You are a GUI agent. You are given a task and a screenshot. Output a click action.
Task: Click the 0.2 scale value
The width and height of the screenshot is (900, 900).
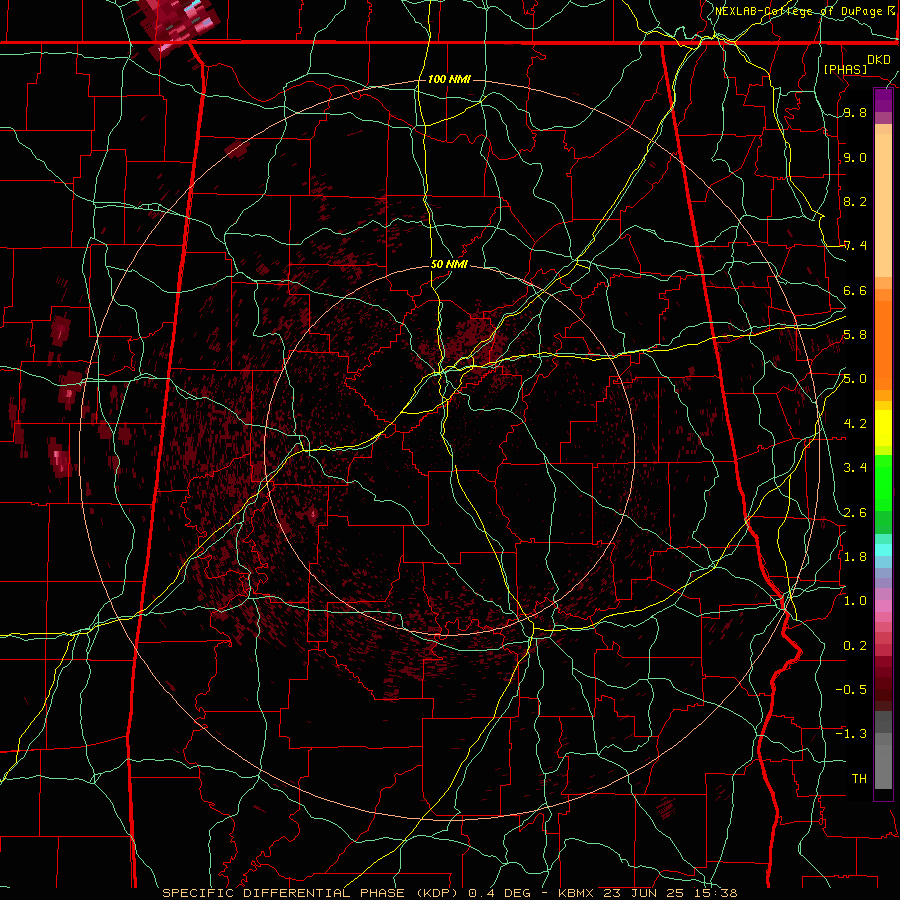pos(855,646)
